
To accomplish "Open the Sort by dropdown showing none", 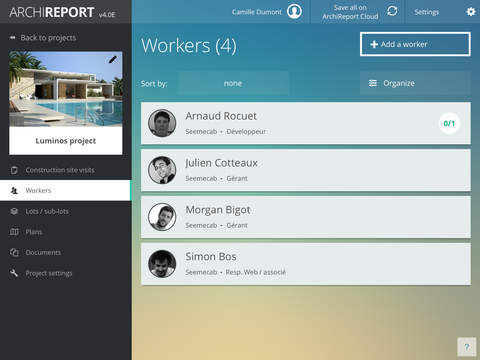I will coord(233,83).
